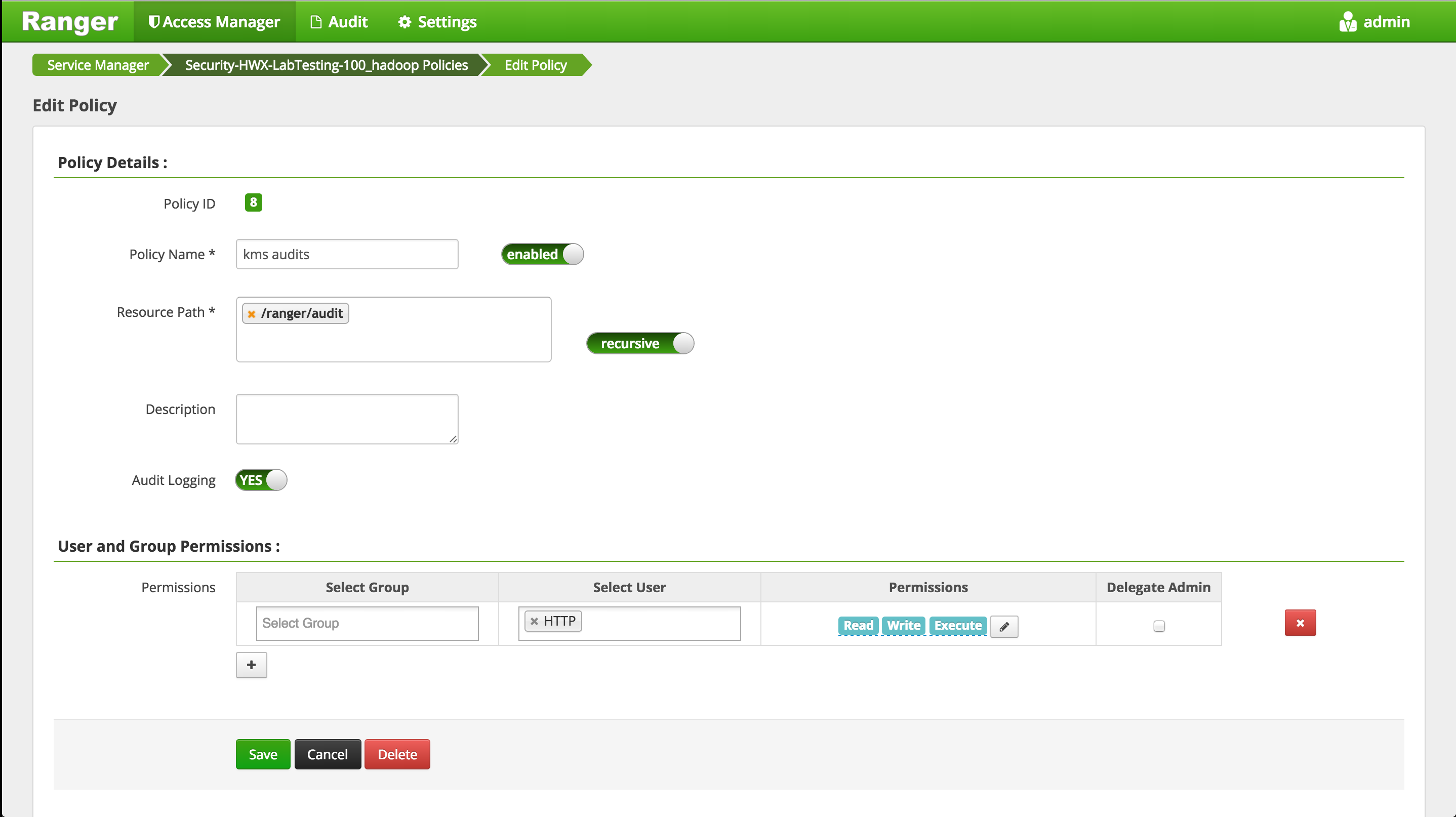This screenshot has height=817, width=1456.
Task: Click the red Delete button
Action: pos(397,754)
